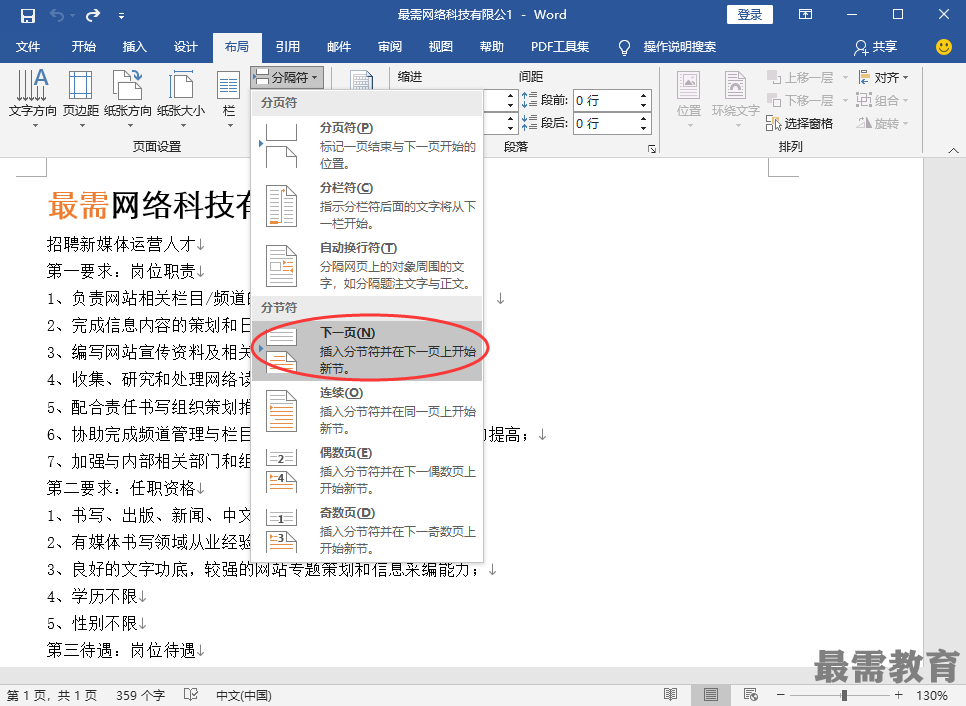Insert a 分栏符(C) column break
Image resolution: width=966 pixels, height=706 pixels.
point(367,205)
